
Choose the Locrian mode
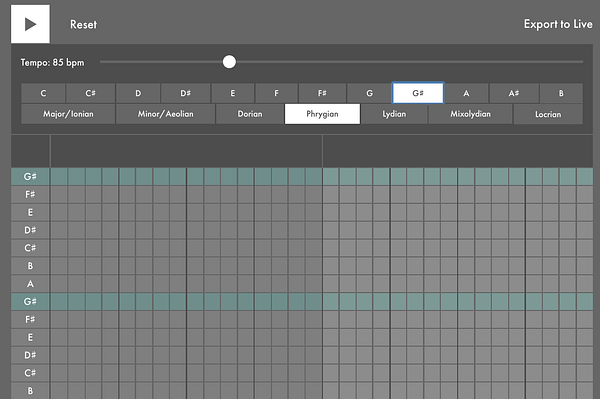(548, 114)
